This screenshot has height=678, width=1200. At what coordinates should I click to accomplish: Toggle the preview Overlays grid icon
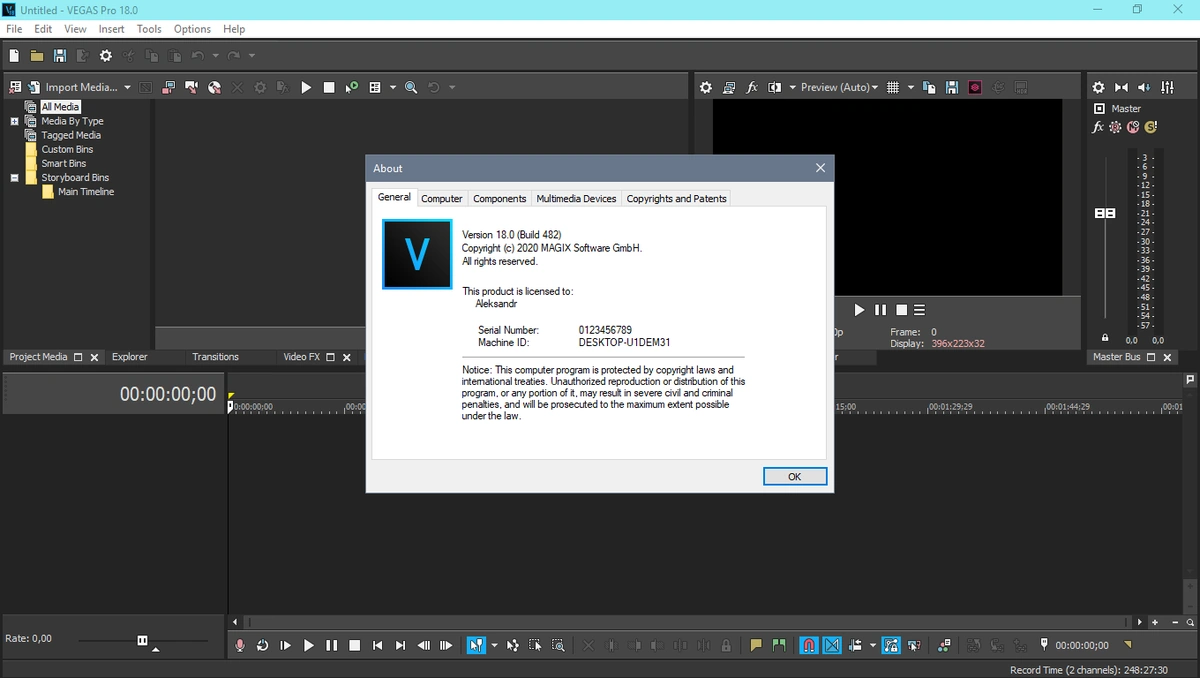pos(893,87)
